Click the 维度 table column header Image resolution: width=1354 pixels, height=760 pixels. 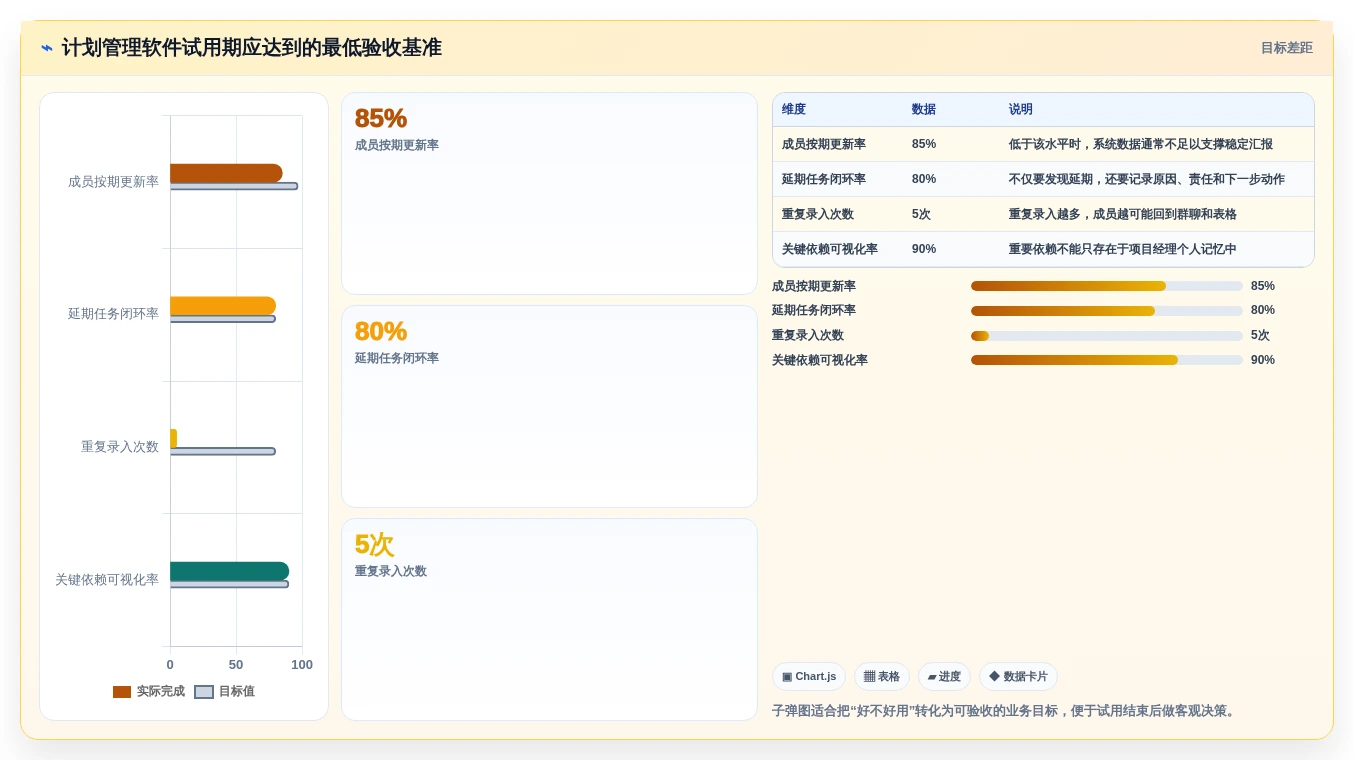pos(794,110)
